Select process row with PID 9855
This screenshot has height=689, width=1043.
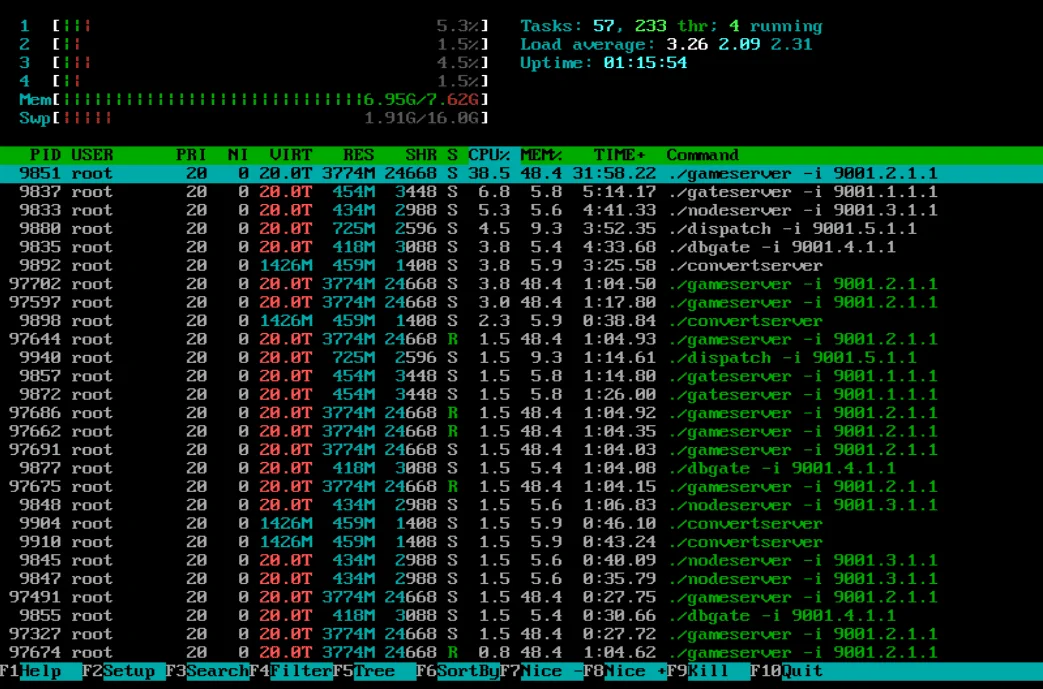pyautogui.click(x=522, y=615)
